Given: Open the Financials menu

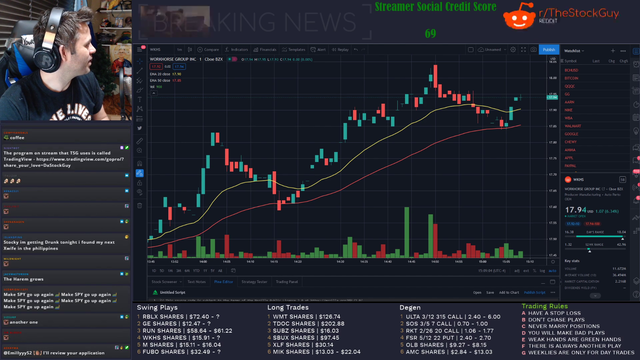Looking at the screenshot, I should [265, 49].
